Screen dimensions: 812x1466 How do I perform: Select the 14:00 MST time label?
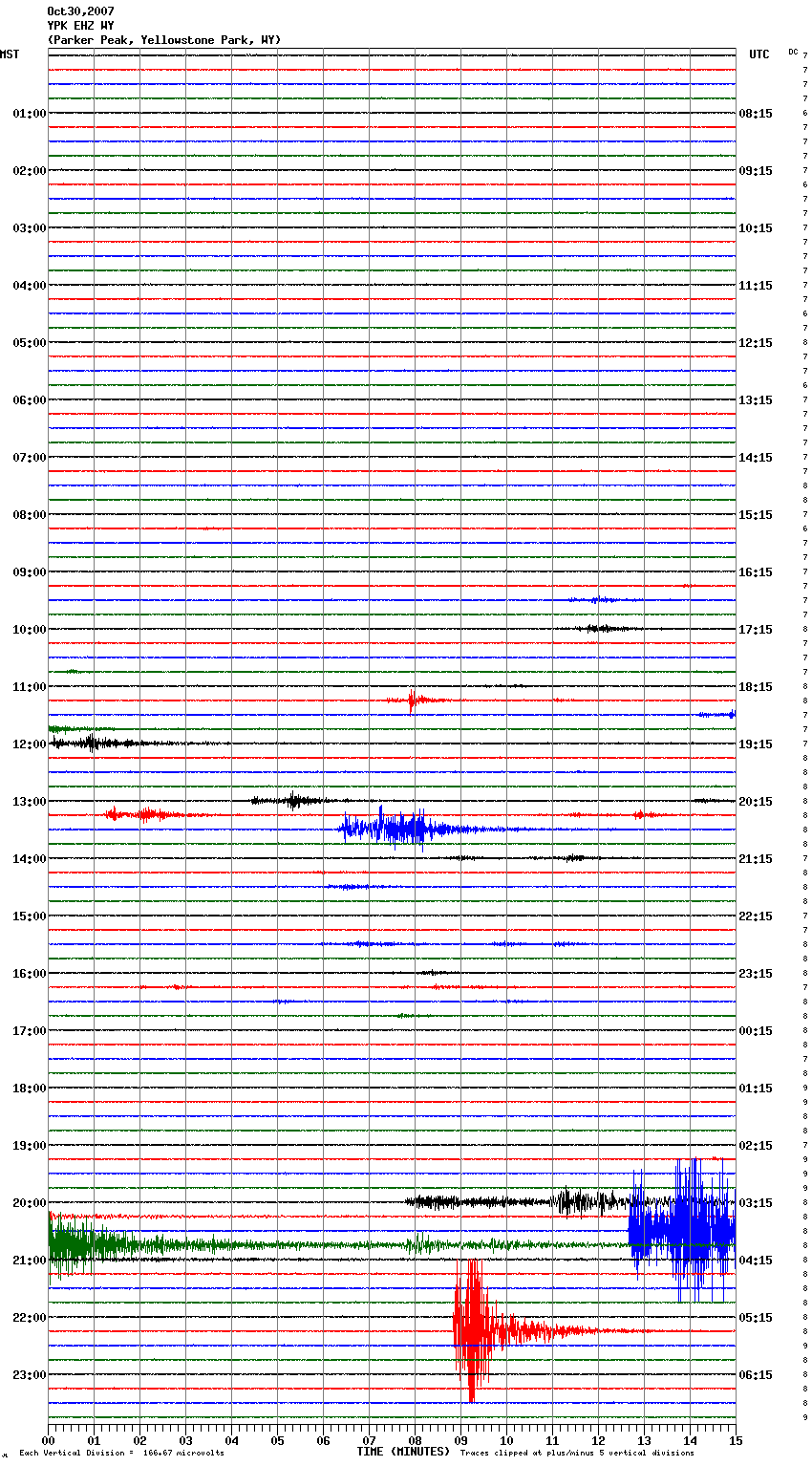[x=30, y=859]
